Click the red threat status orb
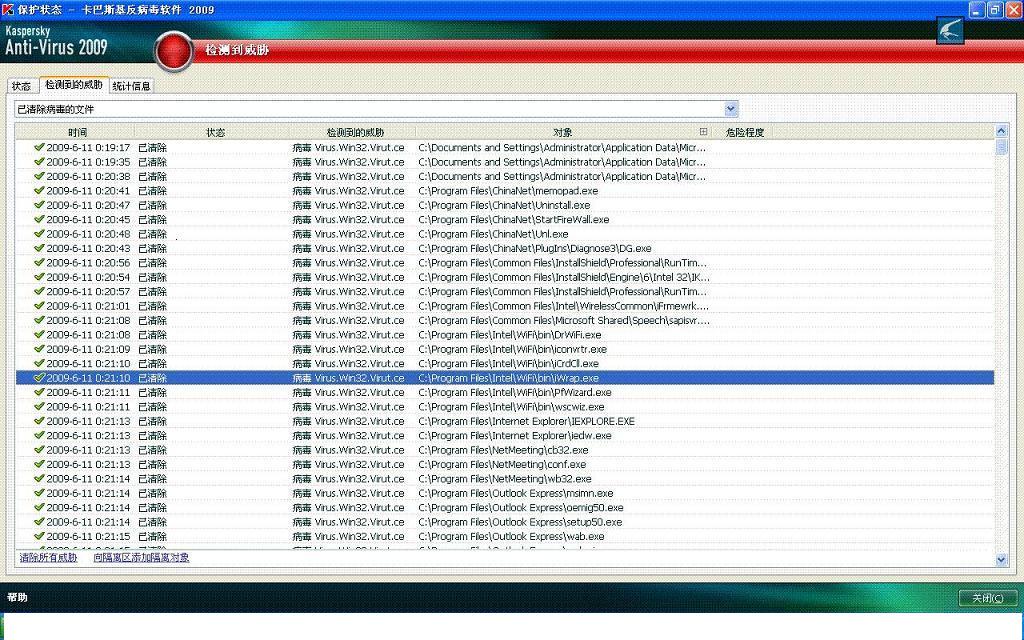This screenshot has width=1024, height=640. tap(174, 51)
